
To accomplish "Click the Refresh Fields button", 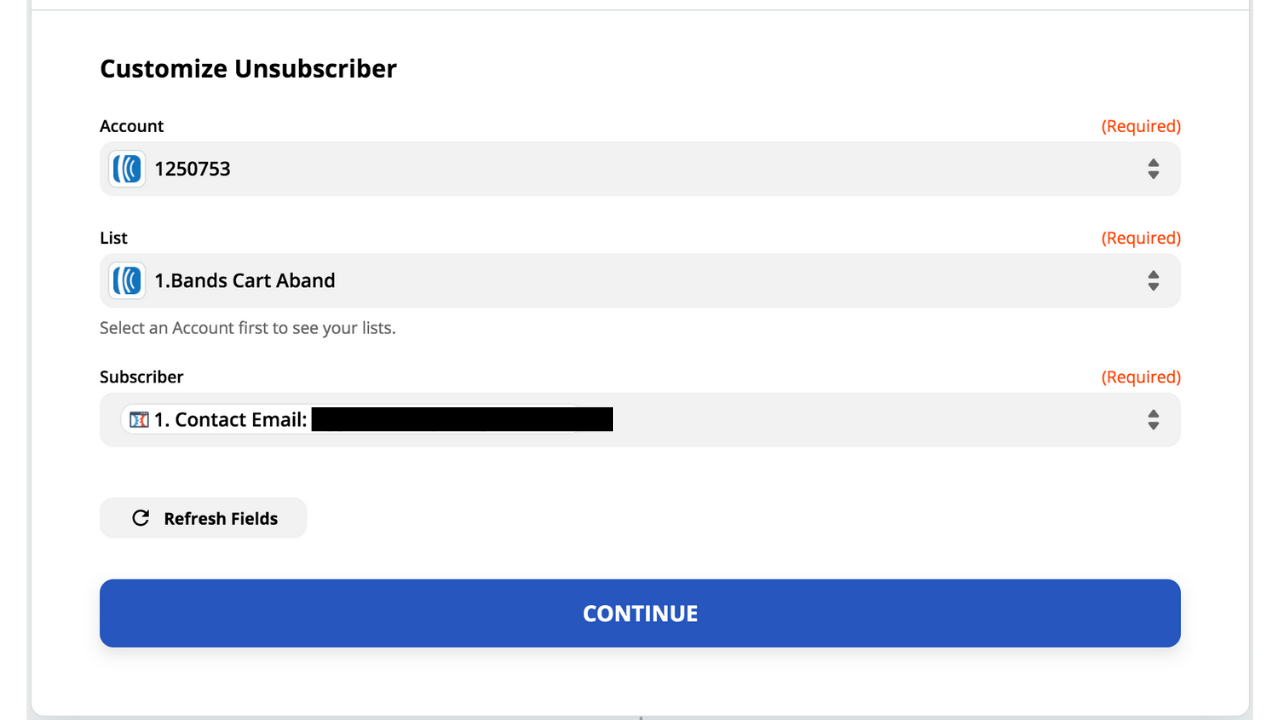I will pyautogui.click(x=203, y=518).
